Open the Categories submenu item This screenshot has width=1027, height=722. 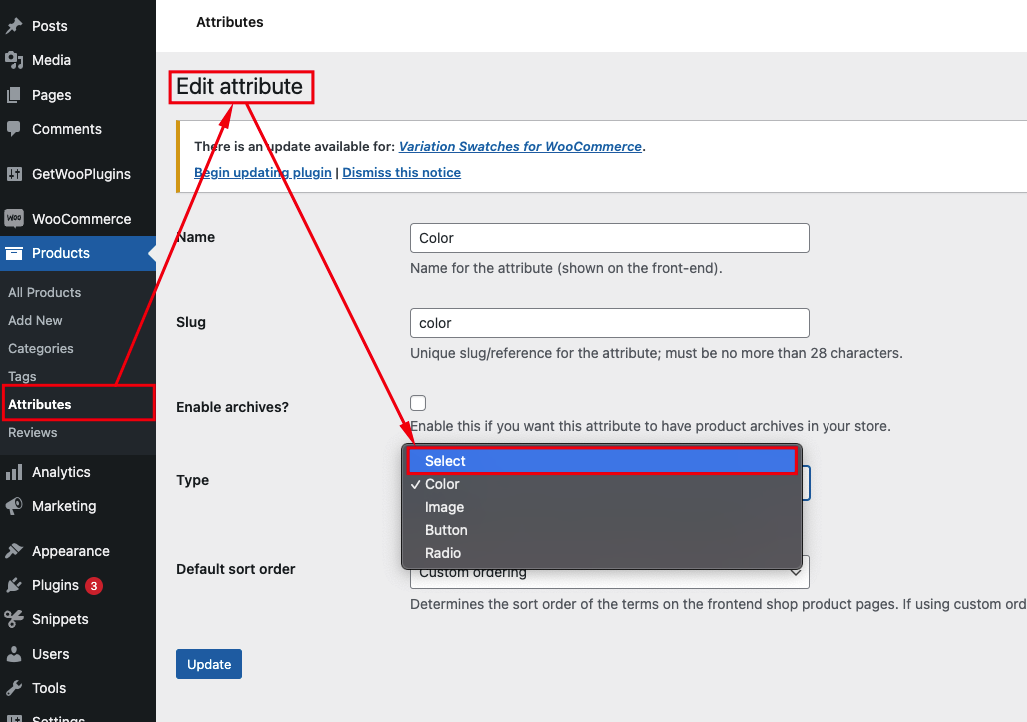pyautogui.click(x=41, y=349)
